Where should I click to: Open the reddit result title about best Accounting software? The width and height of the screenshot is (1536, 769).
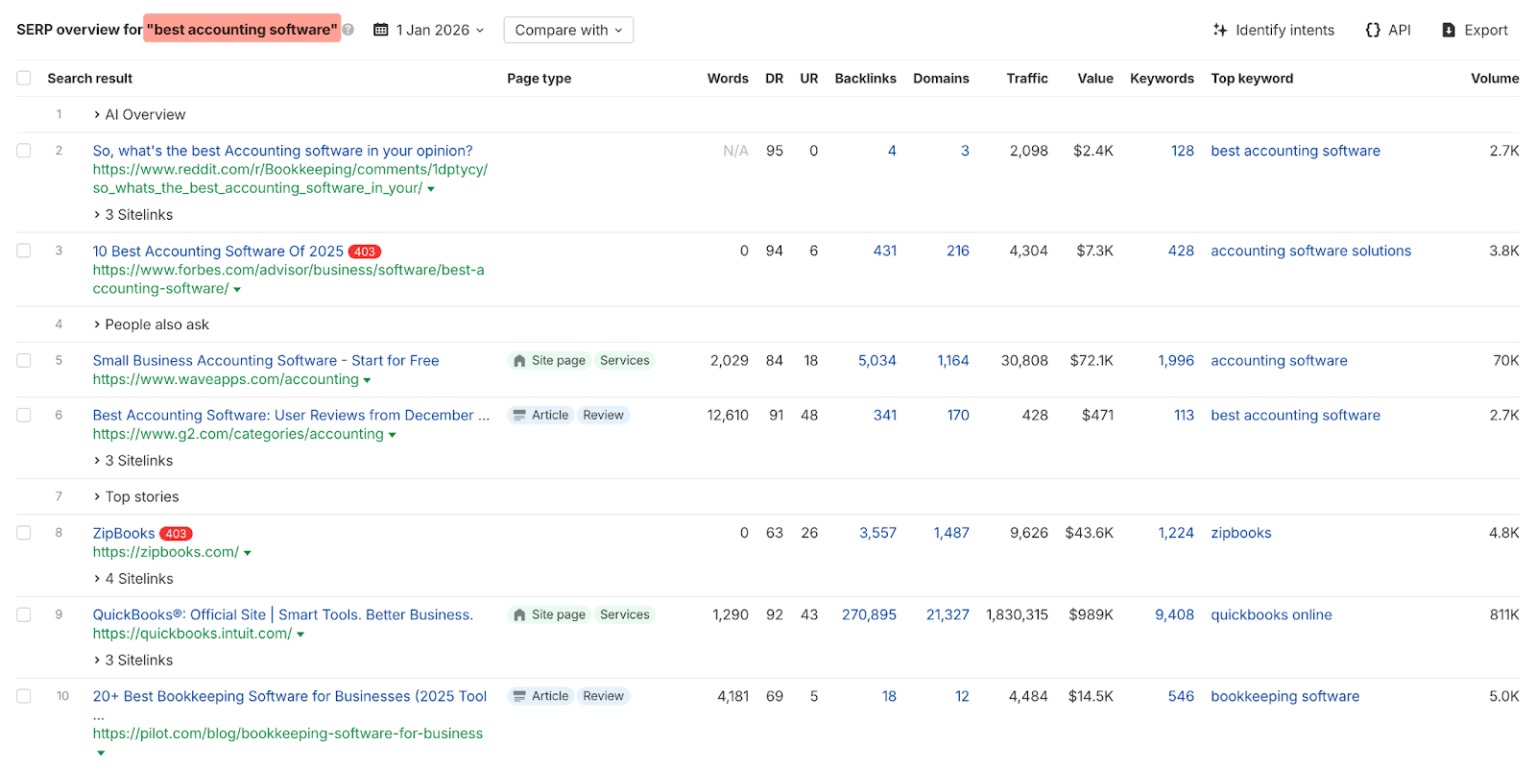[283, 151]
